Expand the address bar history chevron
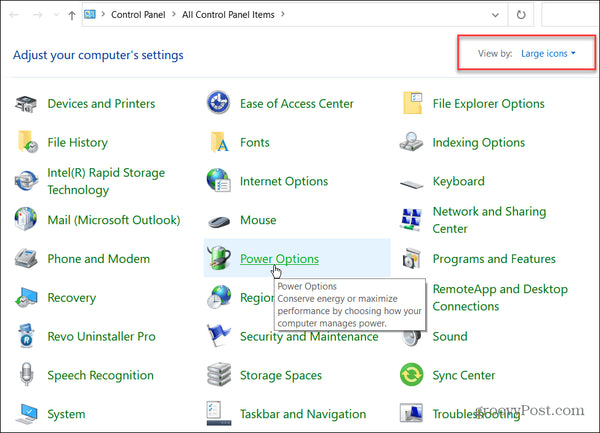 [x=495, y=15]
